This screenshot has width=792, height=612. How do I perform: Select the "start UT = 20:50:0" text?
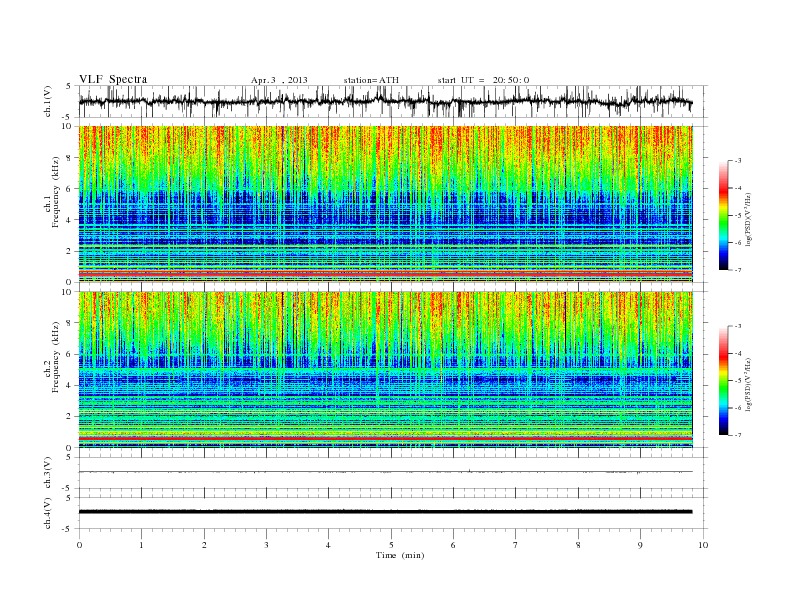click(483, 80)
